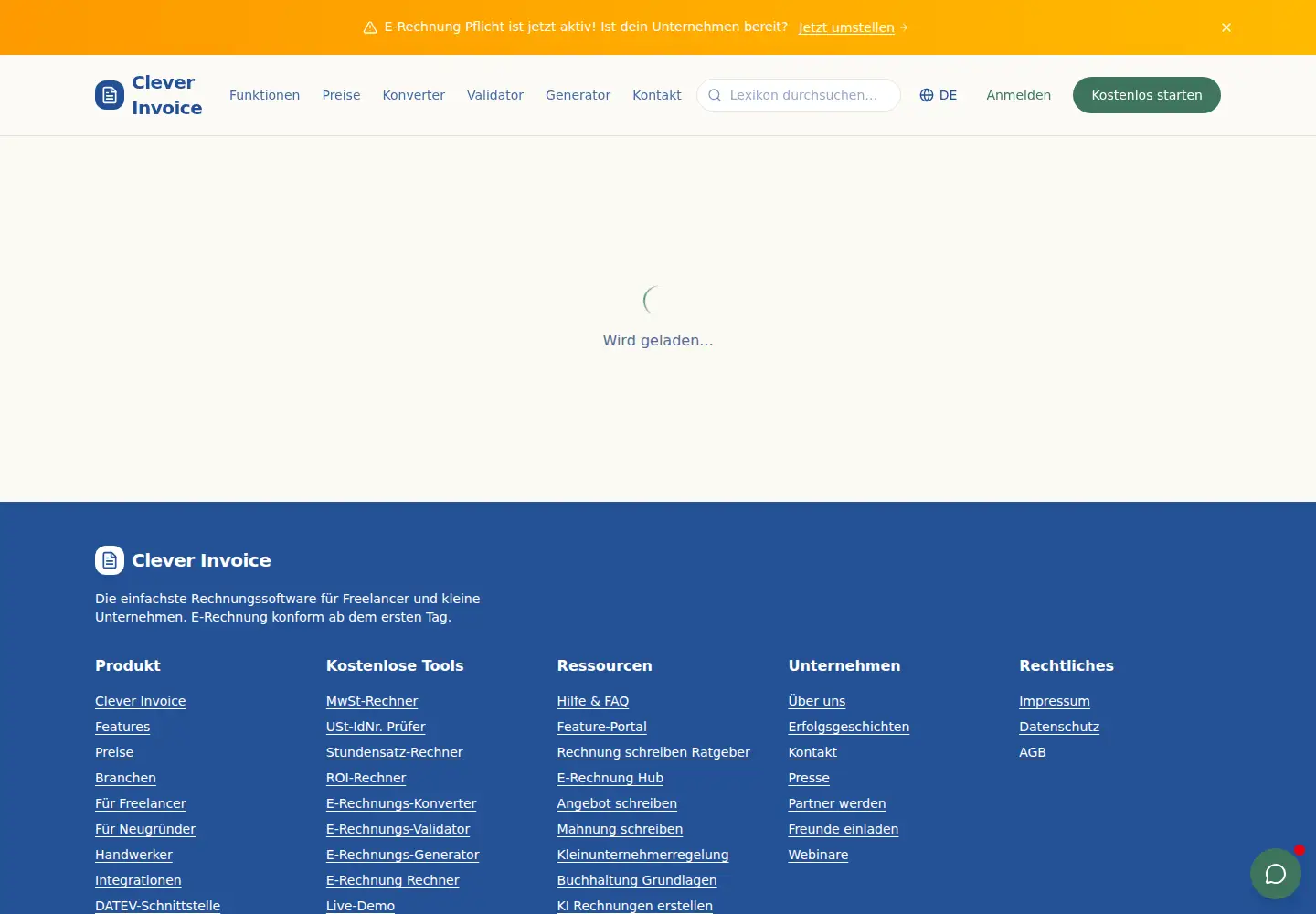Viewport: 1316px width, 914px height.
Task: Open the E-Rechnungs-Konverter footer link
Action: (x=401, y=803)
